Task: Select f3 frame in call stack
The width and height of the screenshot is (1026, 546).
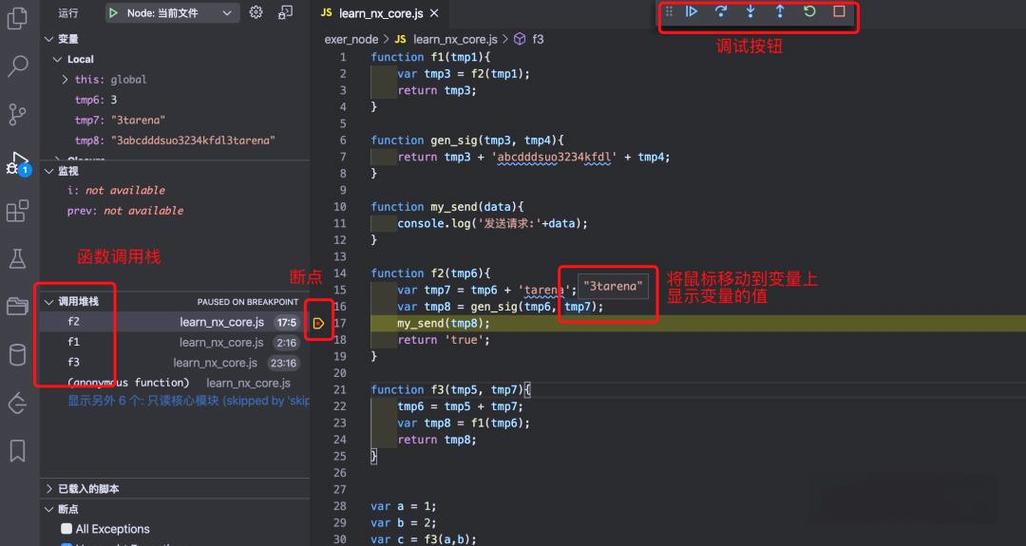Action: pos(175,363)
